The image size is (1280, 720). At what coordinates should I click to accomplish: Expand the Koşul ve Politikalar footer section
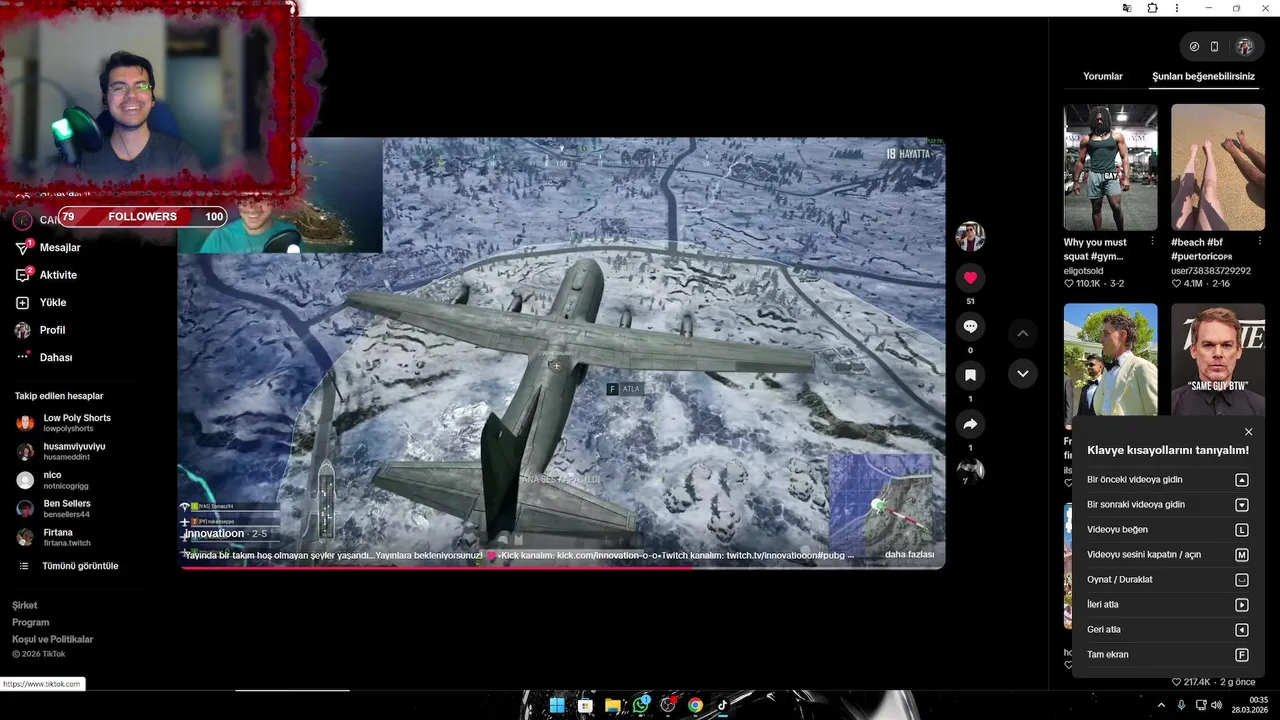(52, 639)
